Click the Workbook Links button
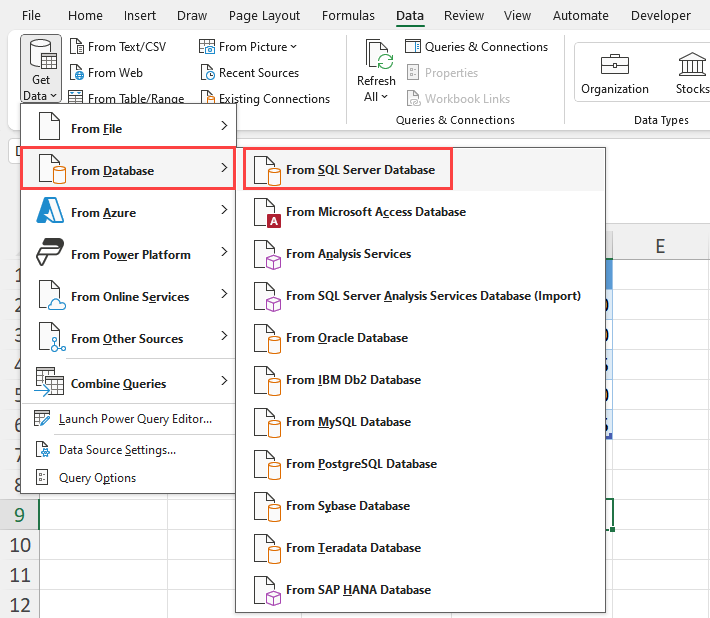Viewport: 710px width, 618px height. (458, 98)
